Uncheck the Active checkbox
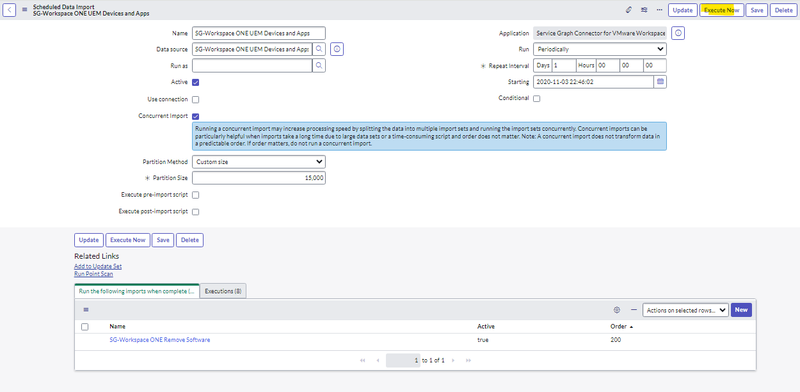This screenshot has height=392, width=800. click(x=195, y=82)
